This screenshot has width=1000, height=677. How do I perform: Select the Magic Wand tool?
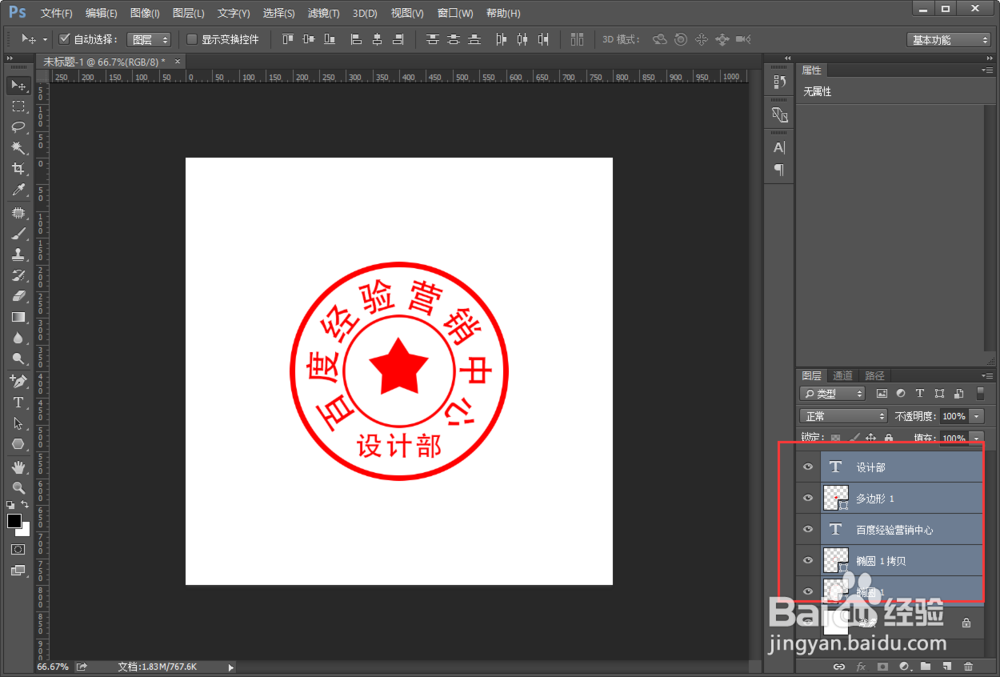pyautogui.click(x=18, y=148)
